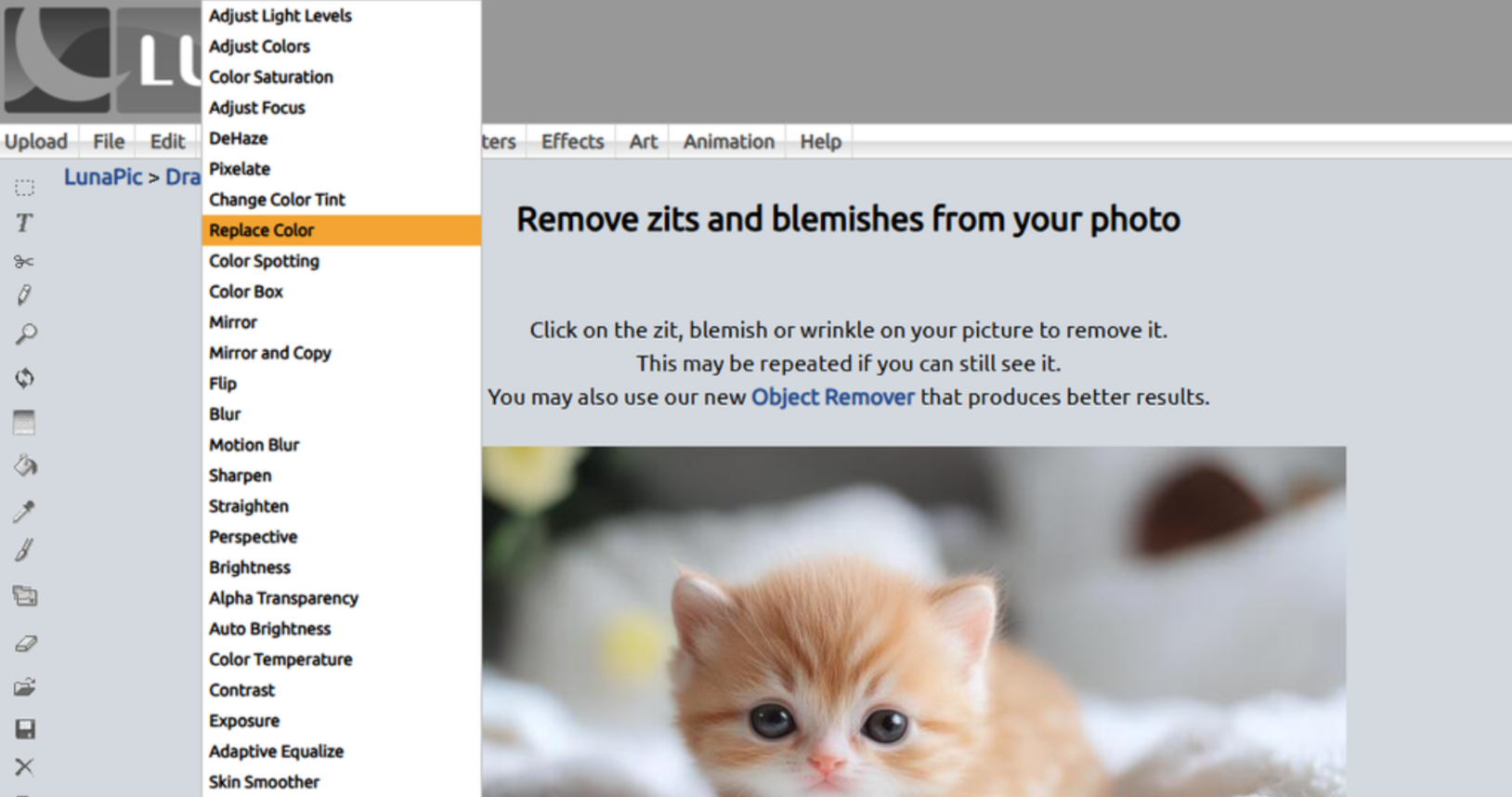Select Skin Smoother menu entry

[x=264, y=782]
